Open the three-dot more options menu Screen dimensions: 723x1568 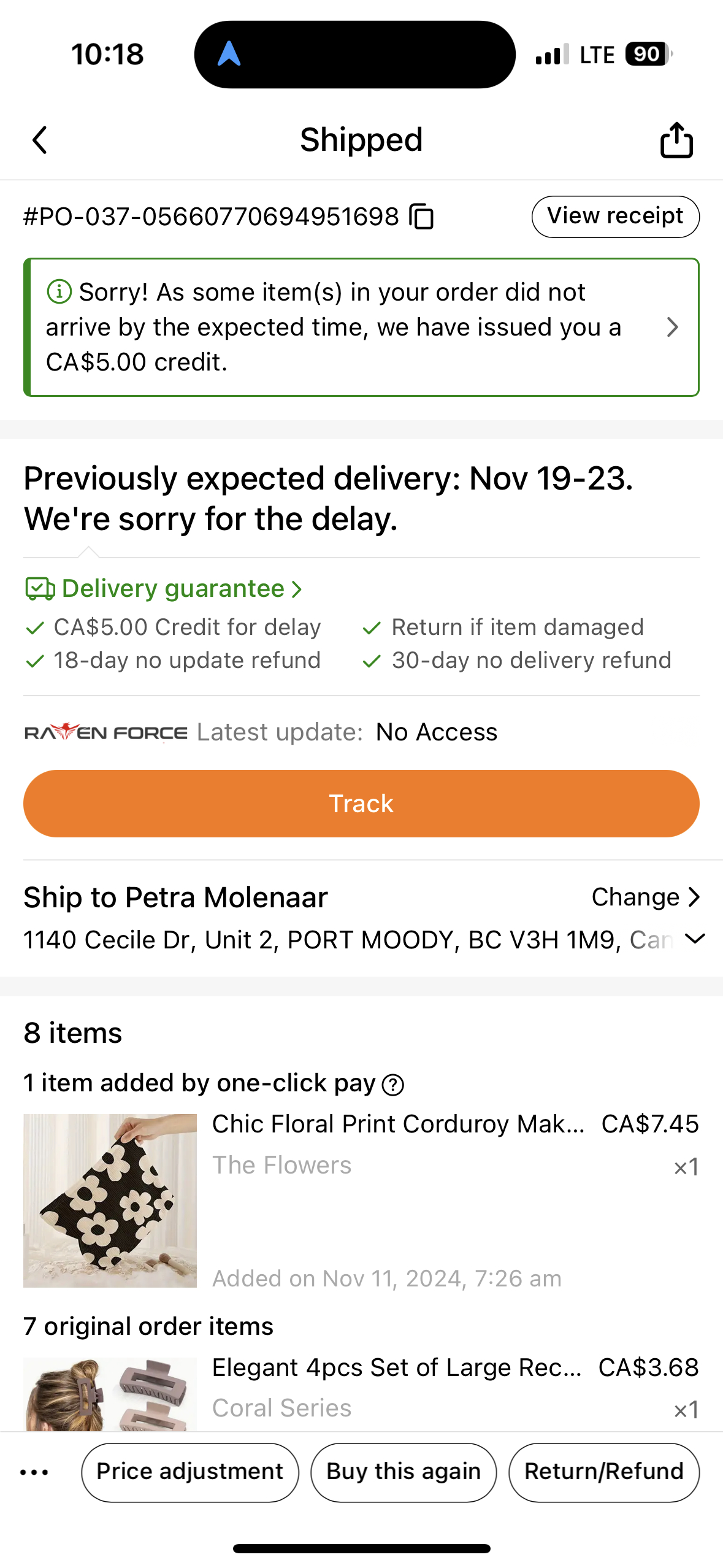(x=34, y=1472)
